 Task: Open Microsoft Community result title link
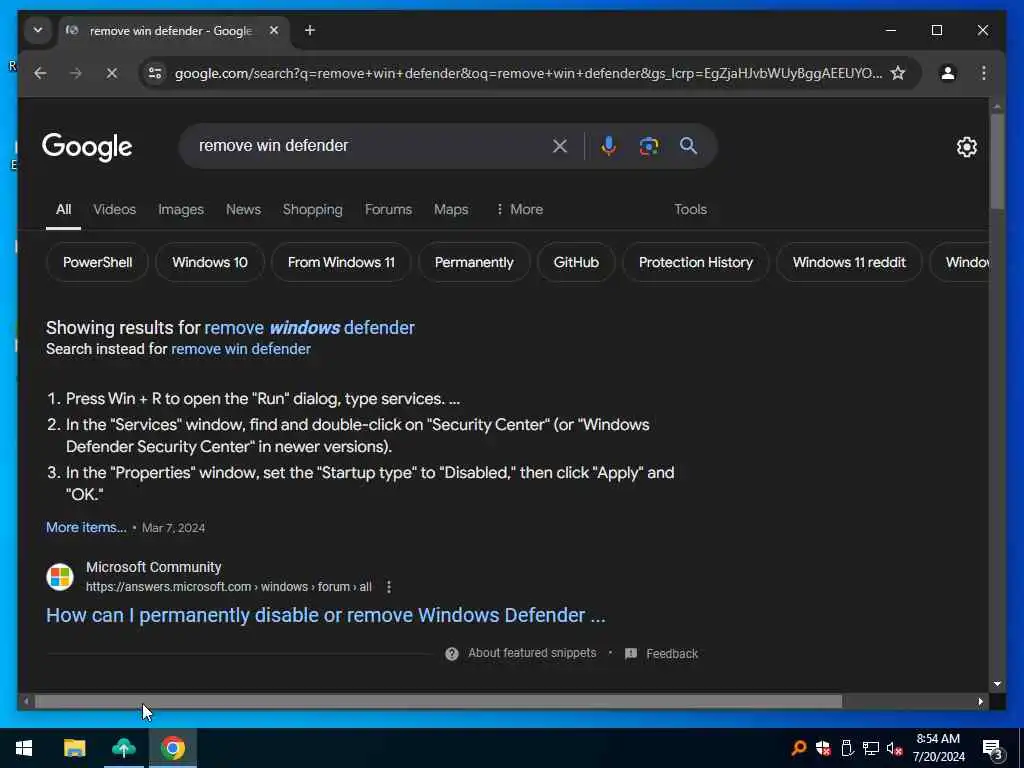[325, 615]
